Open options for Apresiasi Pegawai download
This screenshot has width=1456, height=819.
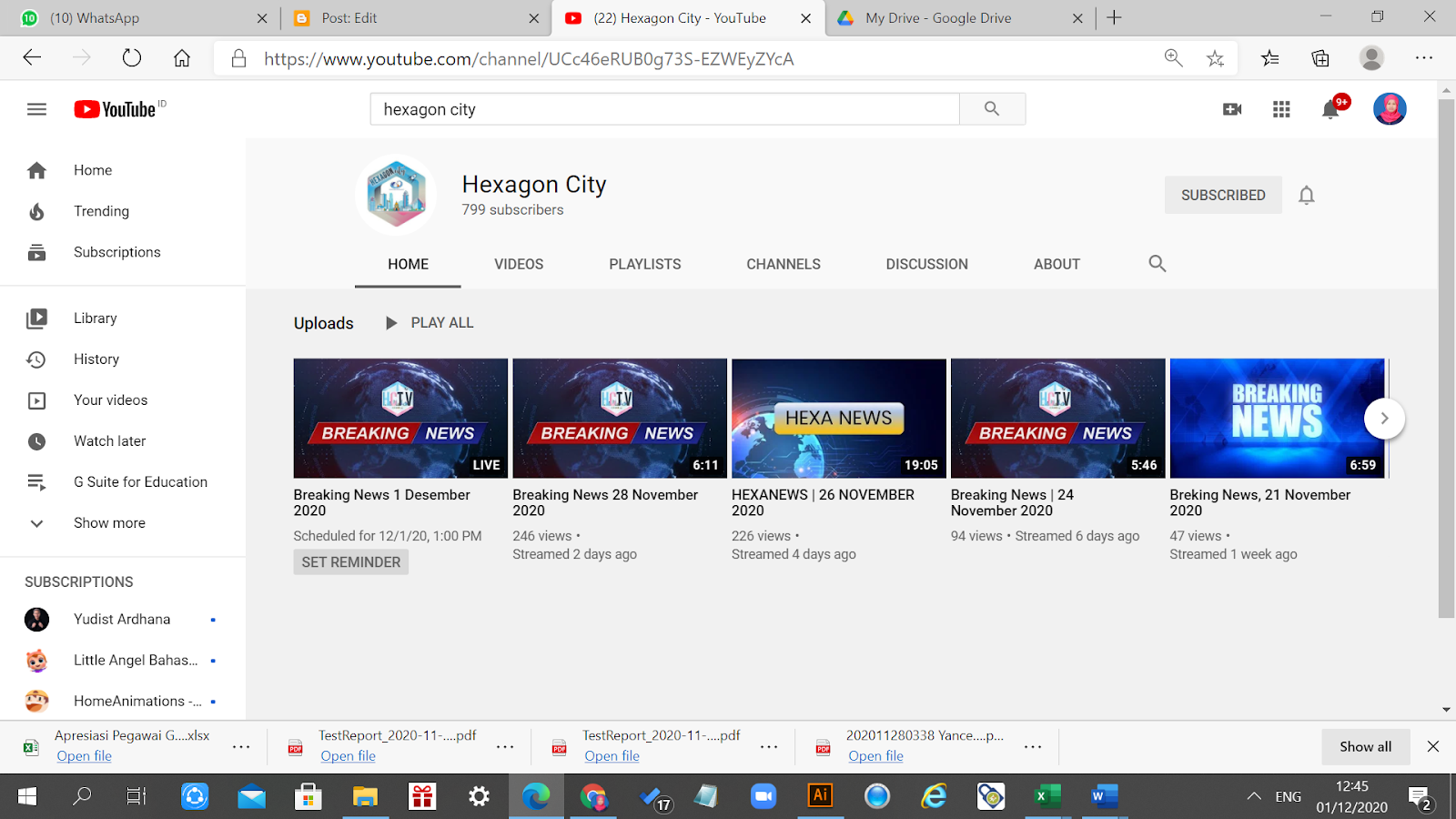point(241,747)
